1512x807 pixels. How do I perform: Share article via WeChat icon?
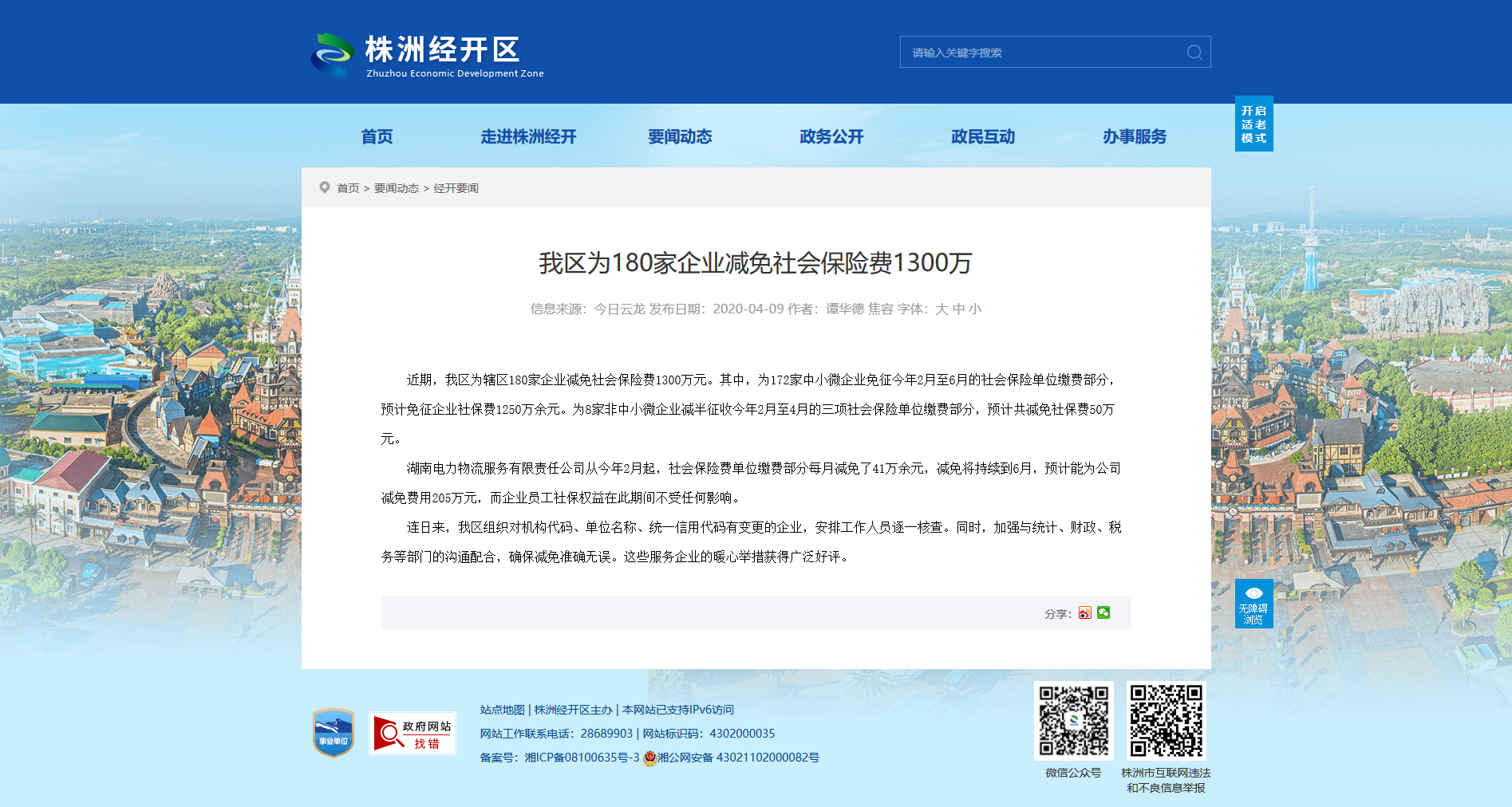[x=1103, y=612]
